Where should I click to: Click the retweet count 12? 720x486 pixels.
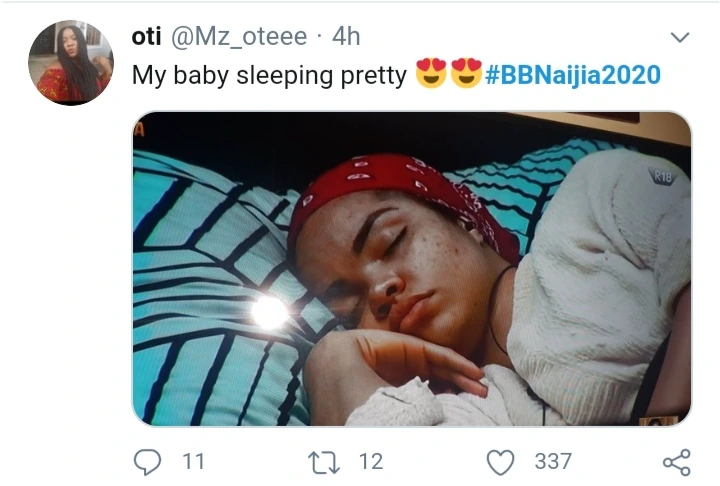point(370,461)
